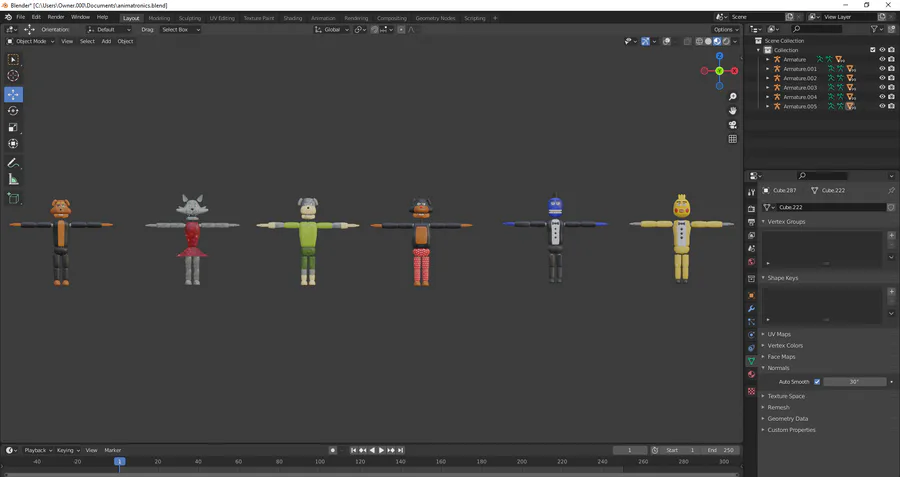Uncheck the Collection exclude checkbox
The image size is (900, 477).
[x=873, y=50]
